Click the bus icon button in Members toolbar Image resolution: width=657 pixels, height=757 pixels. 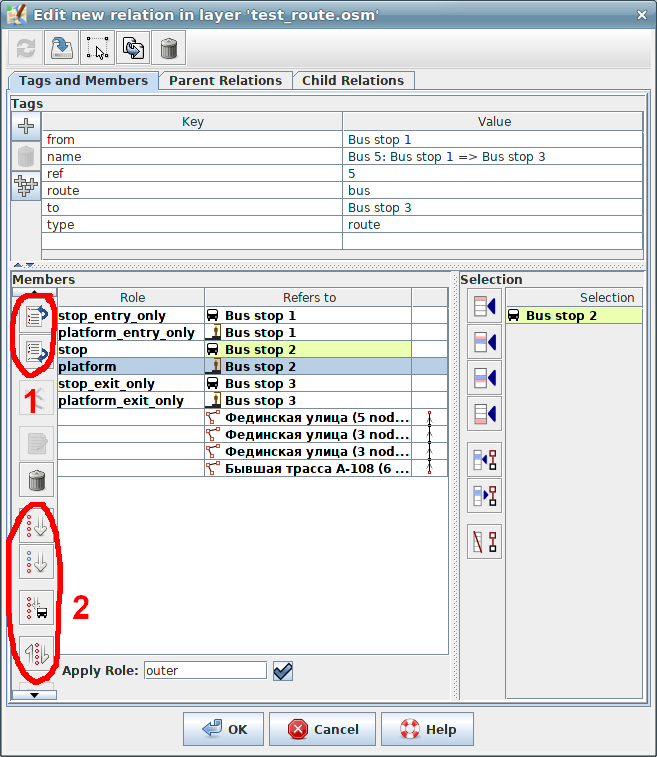tap(36, 607)
